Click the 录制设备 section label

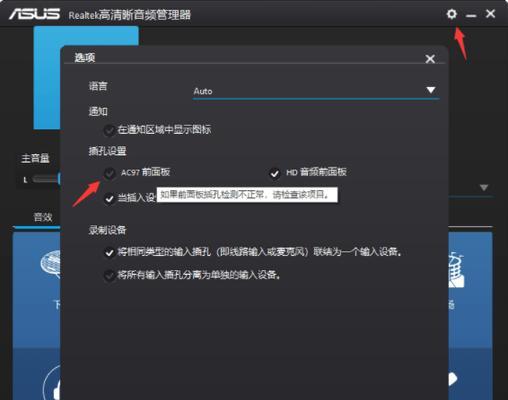tap(107, 230)
